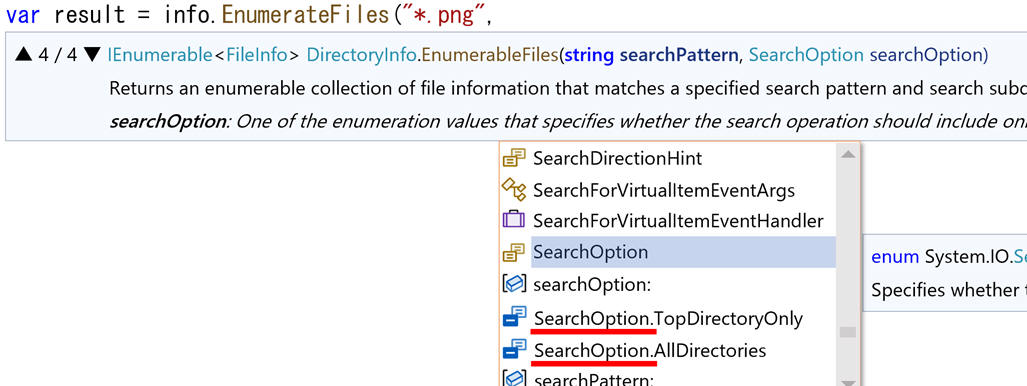Viewport: 1027px width, 386px height.
Task: Show previous overload with up triangle
Action: (x=23, y=54)
